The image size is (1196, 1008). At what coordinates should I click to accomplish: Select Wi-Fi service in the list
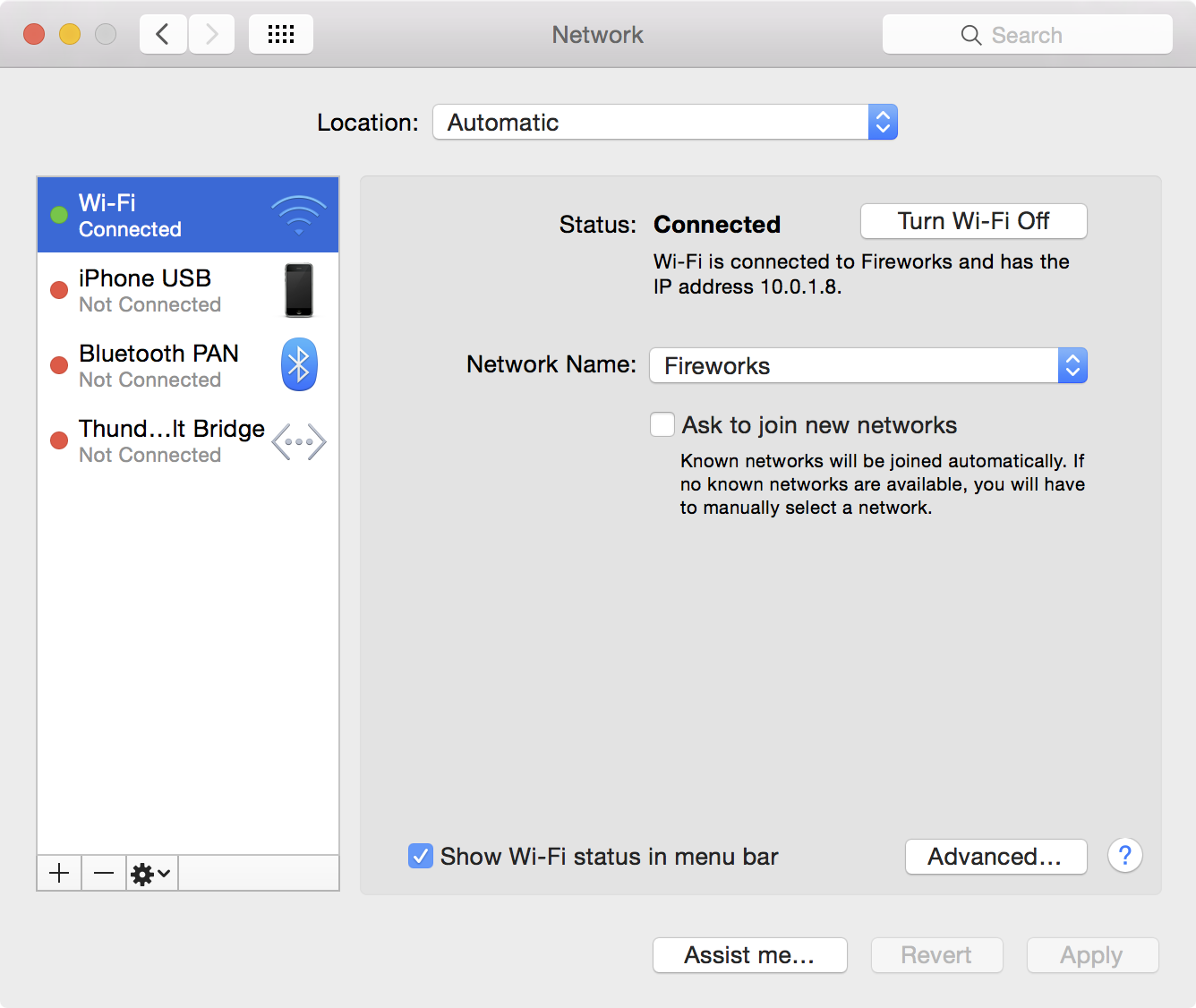click(x=188, y=215)
